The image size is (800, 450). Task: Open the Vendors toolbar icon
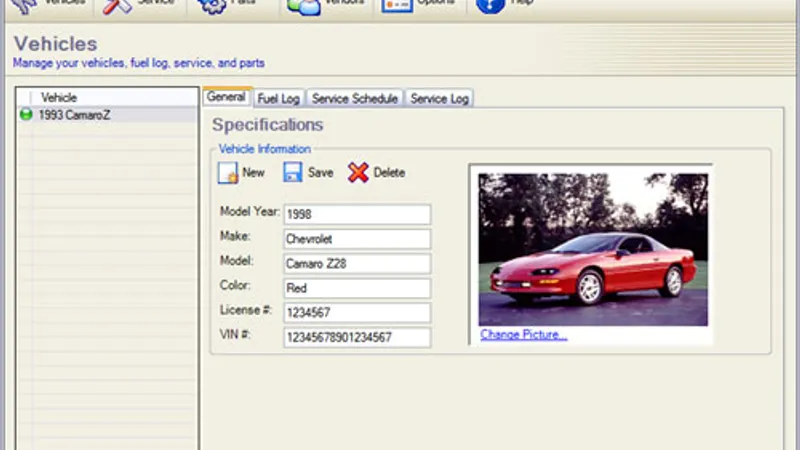coord(303,6)
